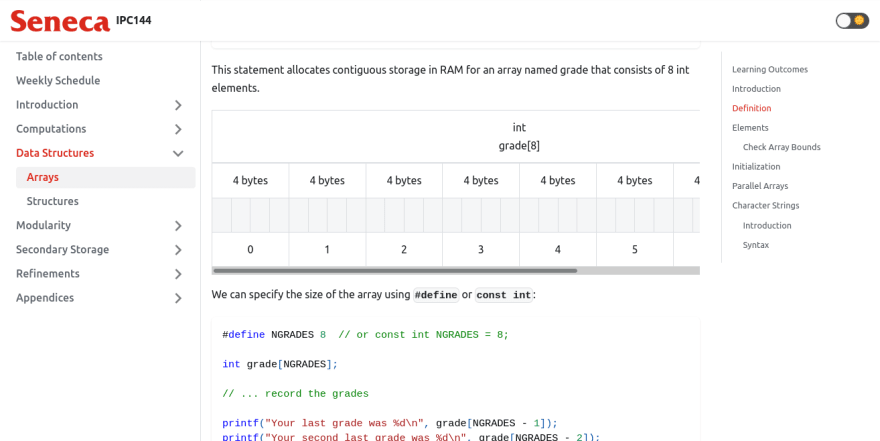Screen dimensions: 880x441
Task: Click the comment '// ... record the grades'
Action: pos(295,394)
